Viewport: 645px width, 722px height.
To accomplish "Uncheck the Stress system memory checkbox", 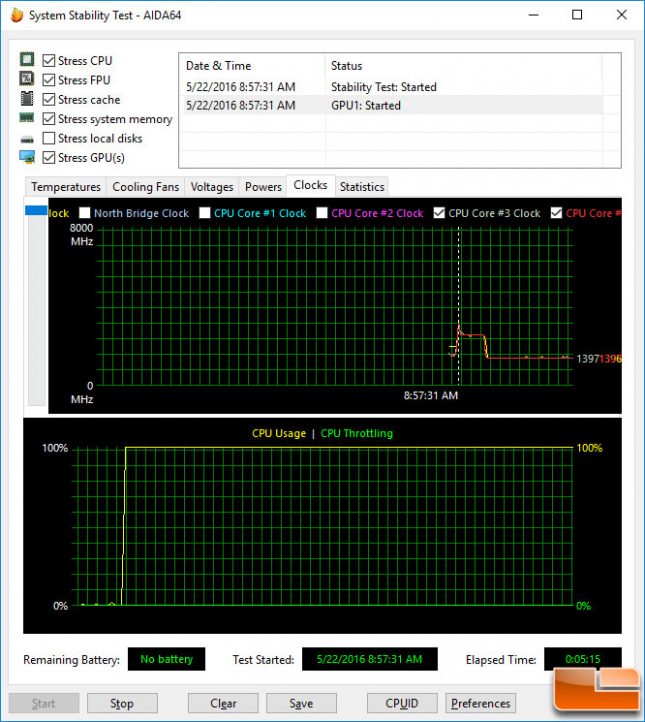I will click(48, 119).
